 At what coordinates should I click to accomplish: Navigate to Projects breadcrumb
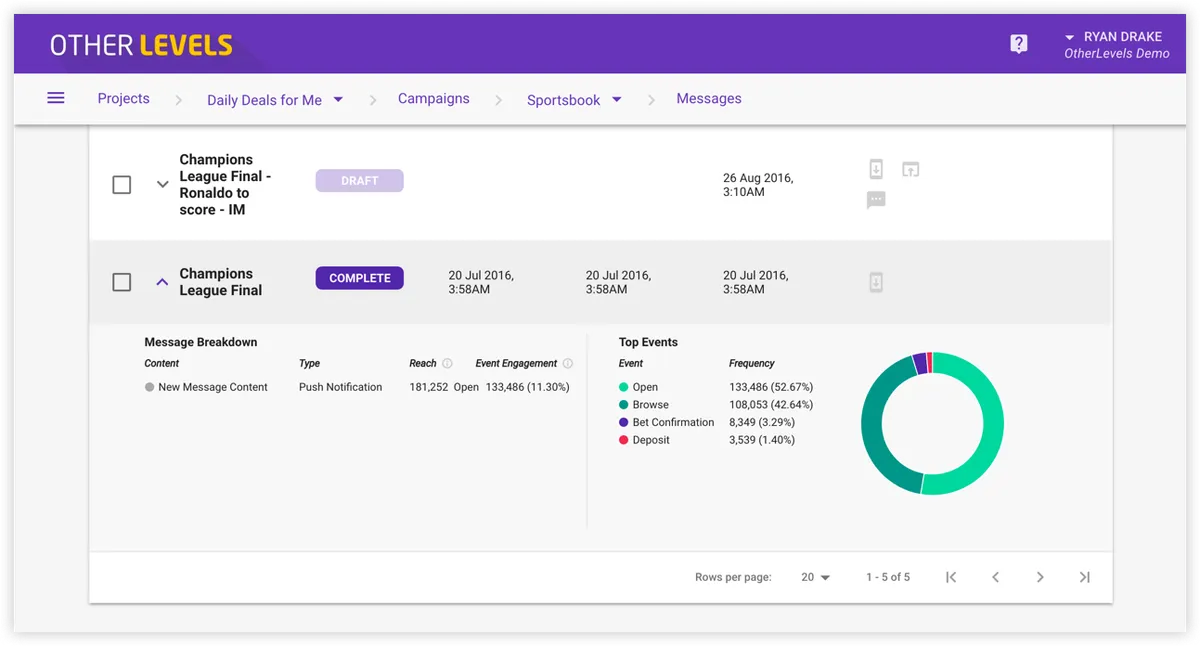(x=124, y=98)
